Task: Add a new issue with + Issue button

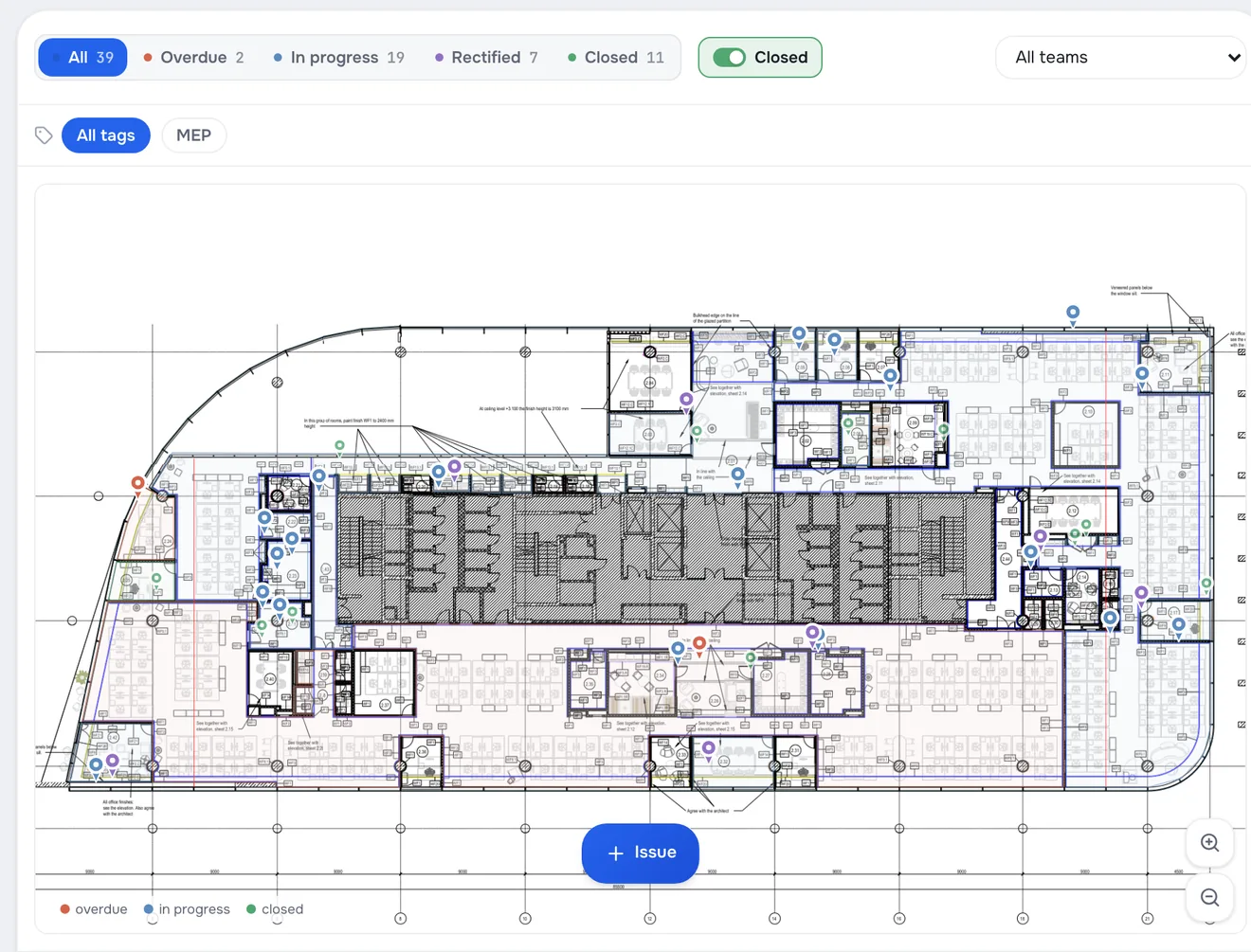Action: 641,853
